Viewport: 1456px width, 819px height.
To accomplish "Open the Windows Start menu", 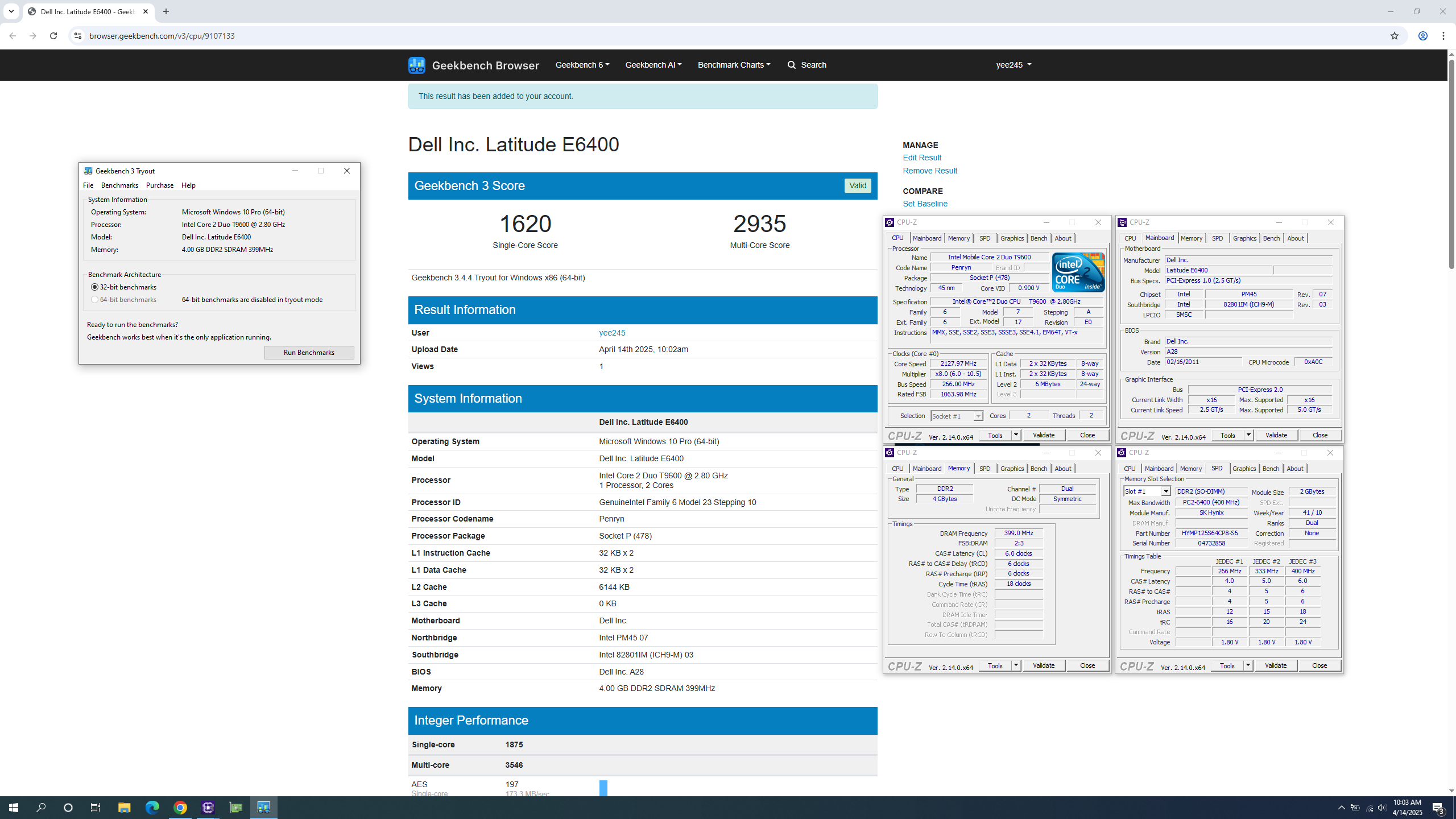I will (x=14, y=808).
